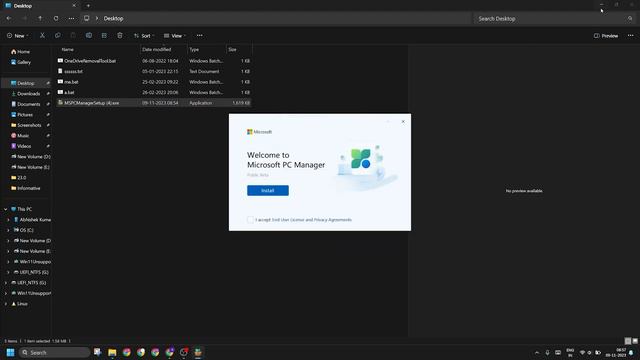The image size is (640, 360).
Task: Click the Cut scissors icon
Action: [42, 36]
